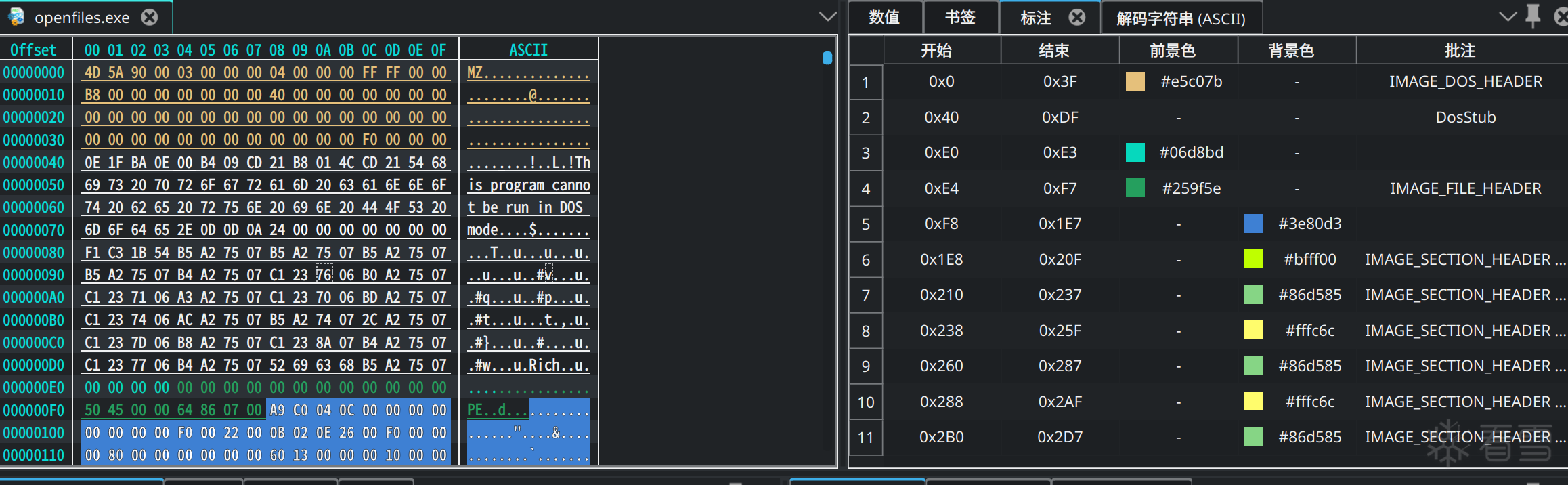The height and width of the screenshot is (485, 1568).
Task: Select offset row 00000040
Action: click(x=34, y=163)
